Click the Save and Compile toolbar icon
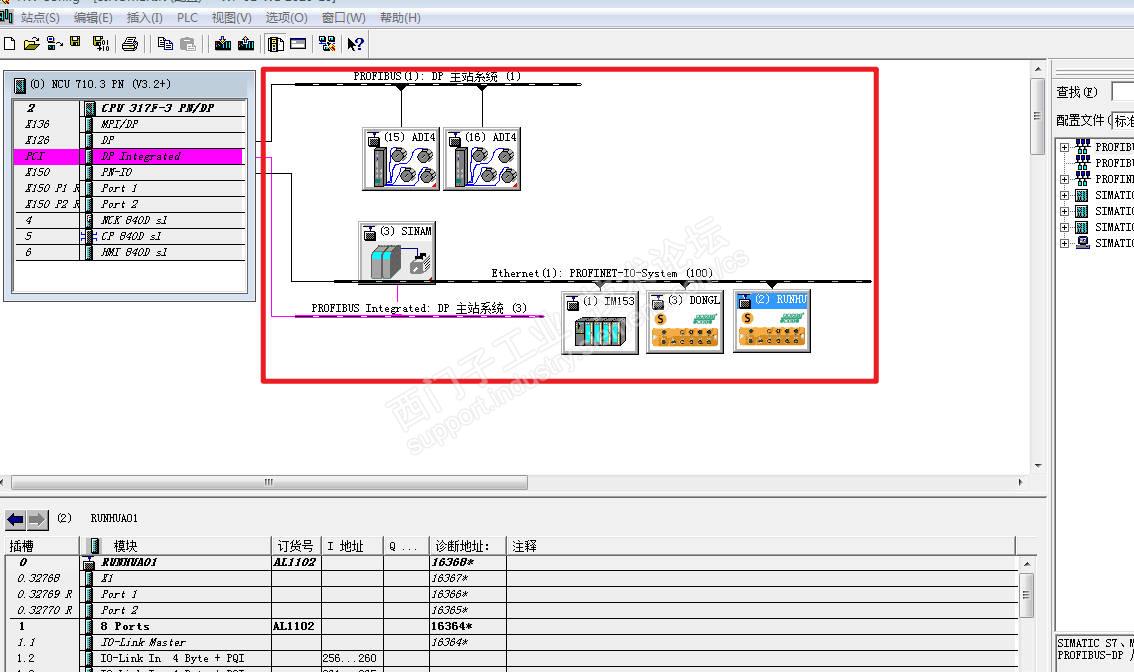The image size is (1134, 672). click(x=101, y=43)
